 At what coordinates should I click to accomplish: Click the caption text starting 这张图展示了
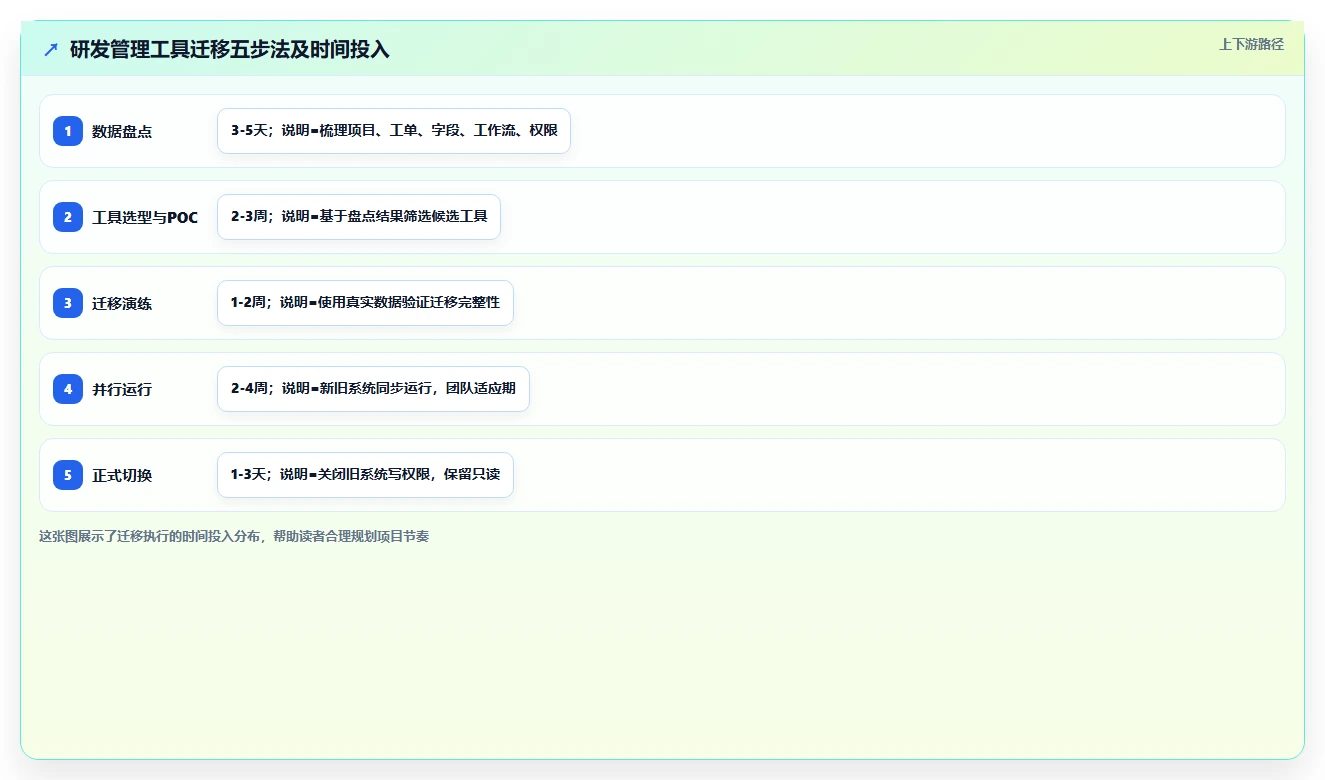[234, 537]
